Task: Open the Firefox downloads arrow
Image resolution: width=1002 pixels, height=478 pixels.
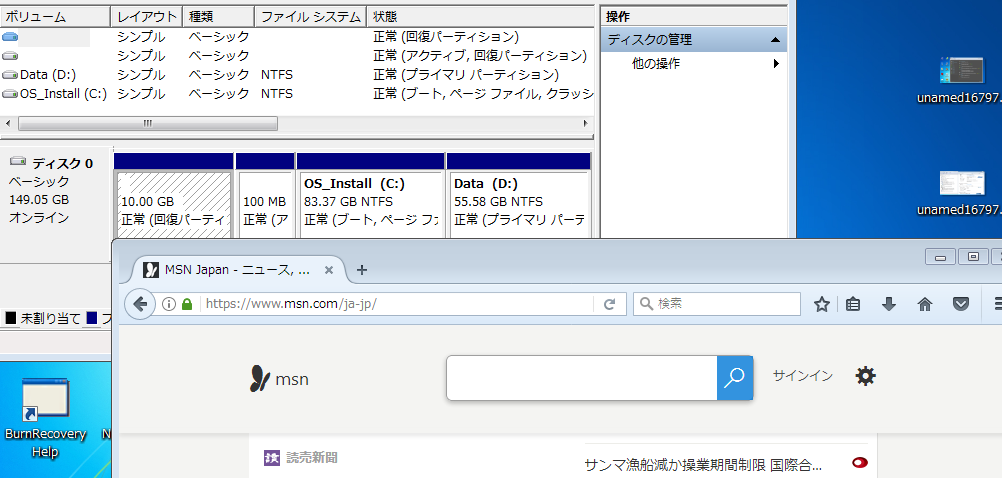Action: [889, 304]
